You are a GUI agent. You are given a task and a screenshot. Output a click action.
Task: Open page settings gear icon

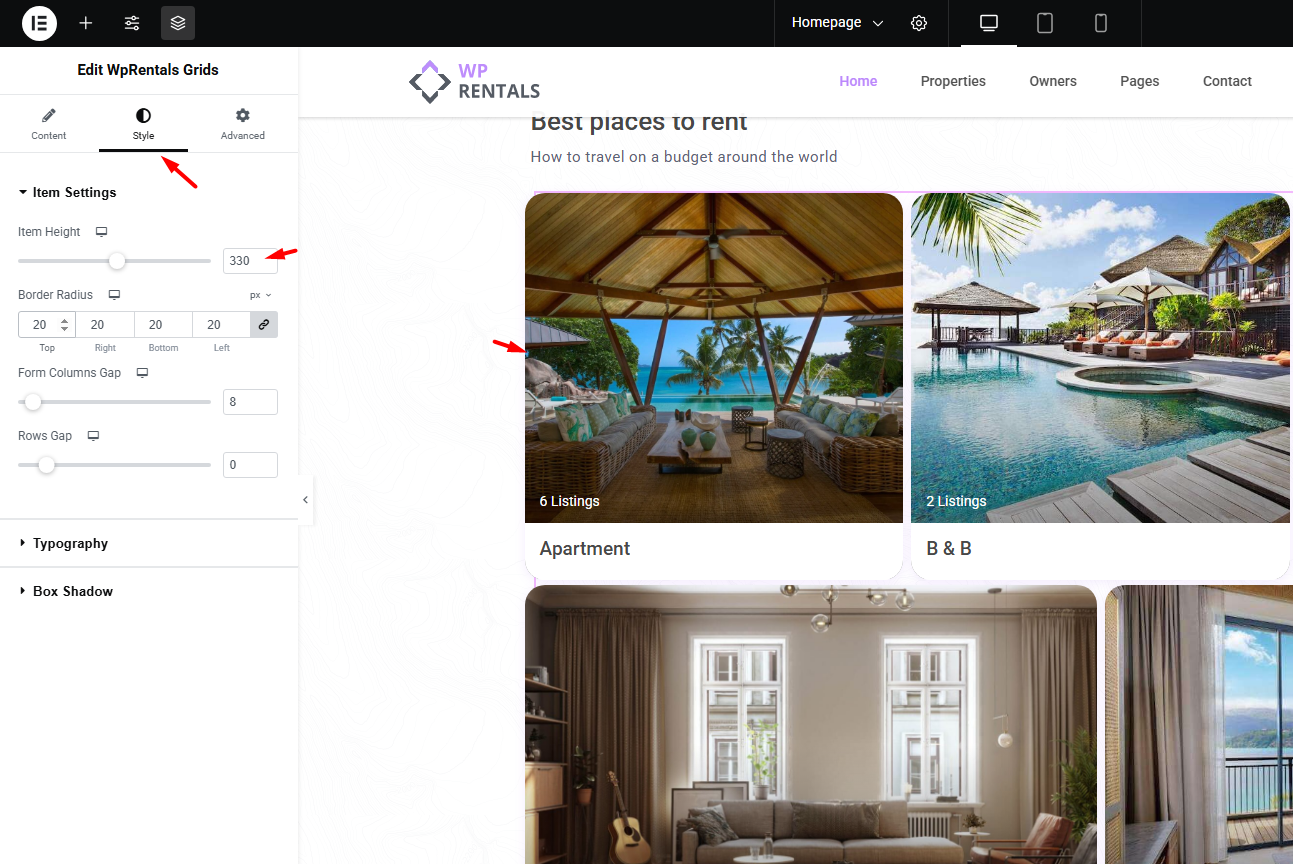tap(919, 23)
